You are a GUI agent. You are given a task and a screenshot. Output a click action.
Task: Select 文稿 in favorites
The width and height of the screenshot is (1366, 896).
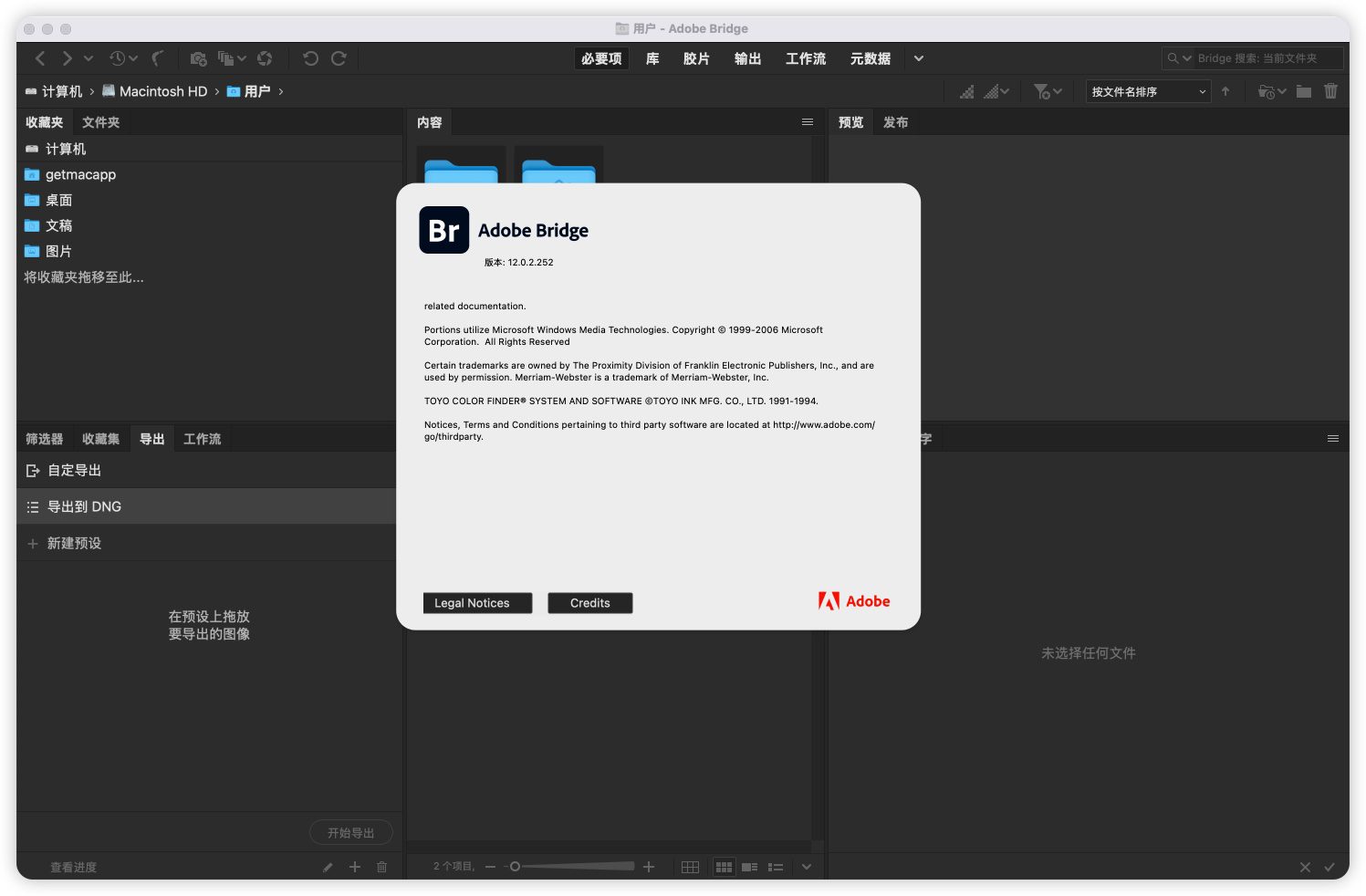coord(209,225)
